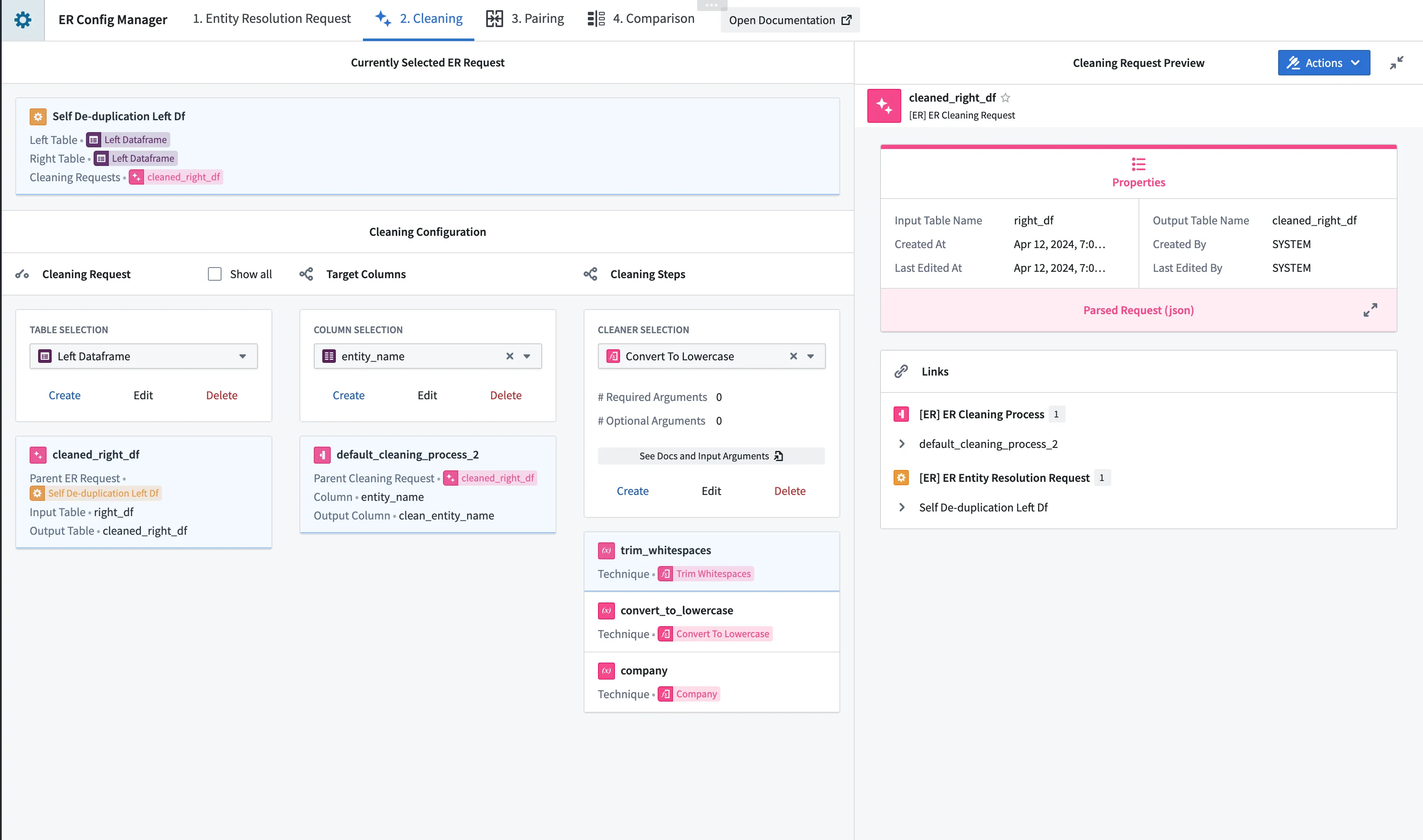Viewport: 1423px width, 840px height.
Task: Switch to the 3. Pairing tab
Action: (x=525, y=19)
